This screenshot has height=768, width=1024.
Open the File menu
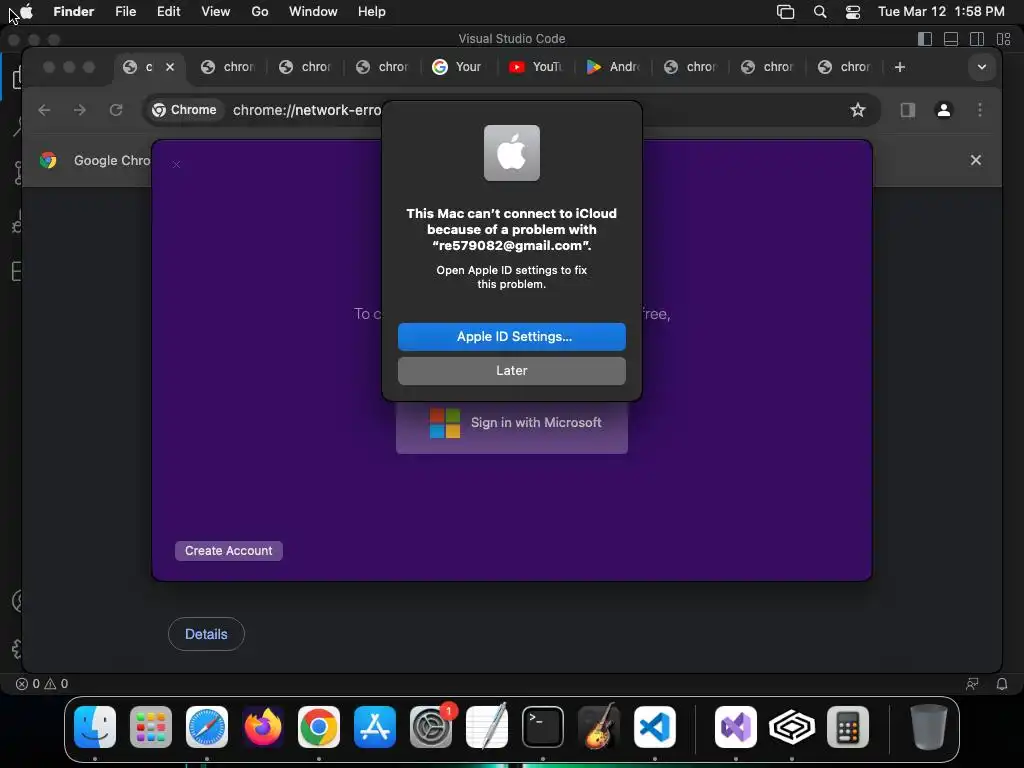(x=125, y=12)
